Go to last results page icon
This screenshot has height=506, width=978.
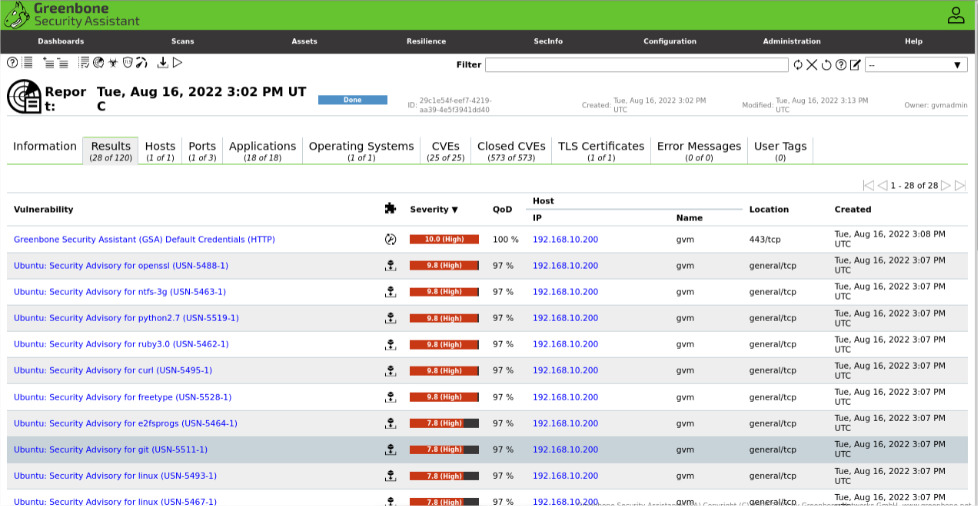pyautogui.click(x=961, y=185)
